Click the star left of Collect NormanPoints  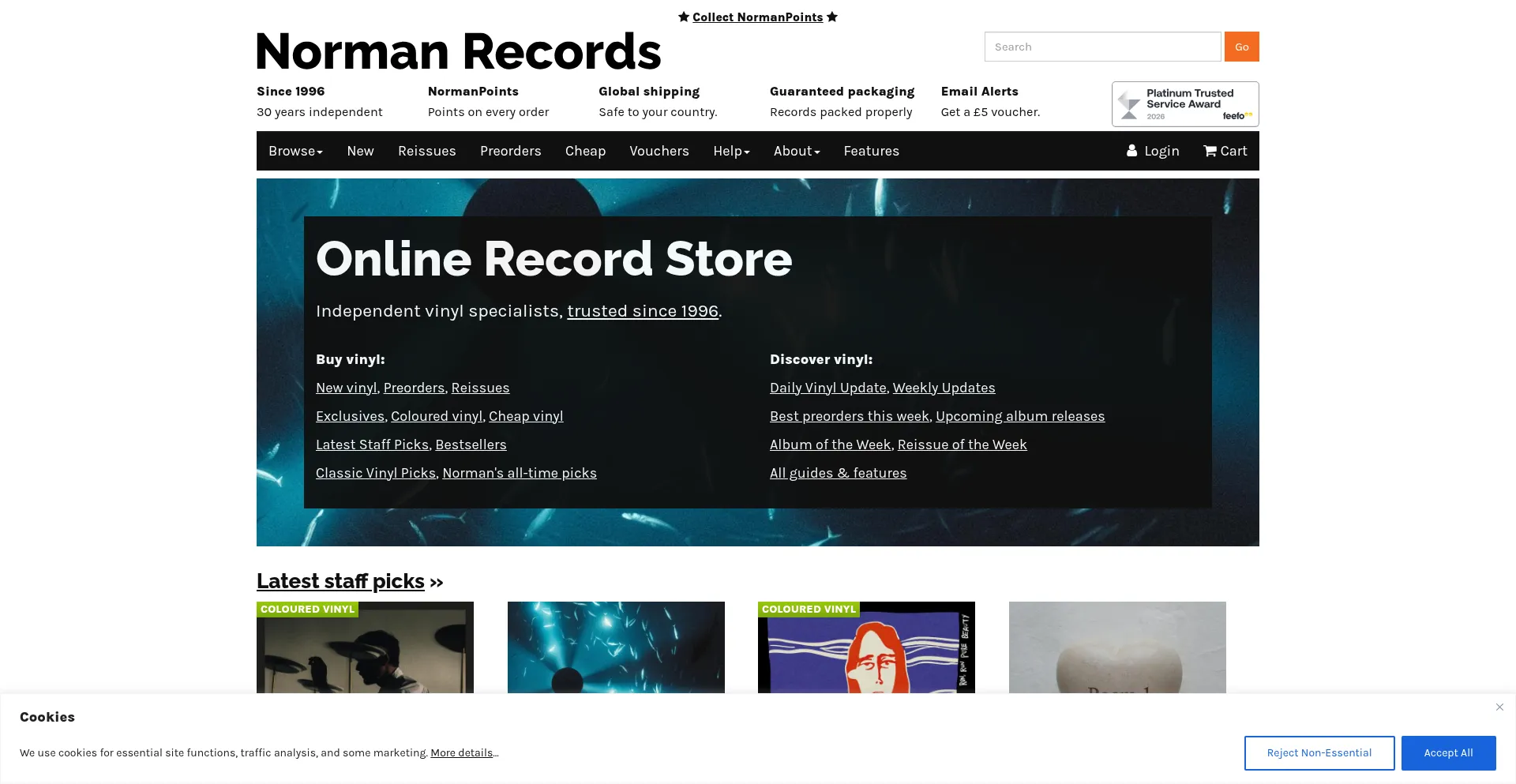[684, 17]
